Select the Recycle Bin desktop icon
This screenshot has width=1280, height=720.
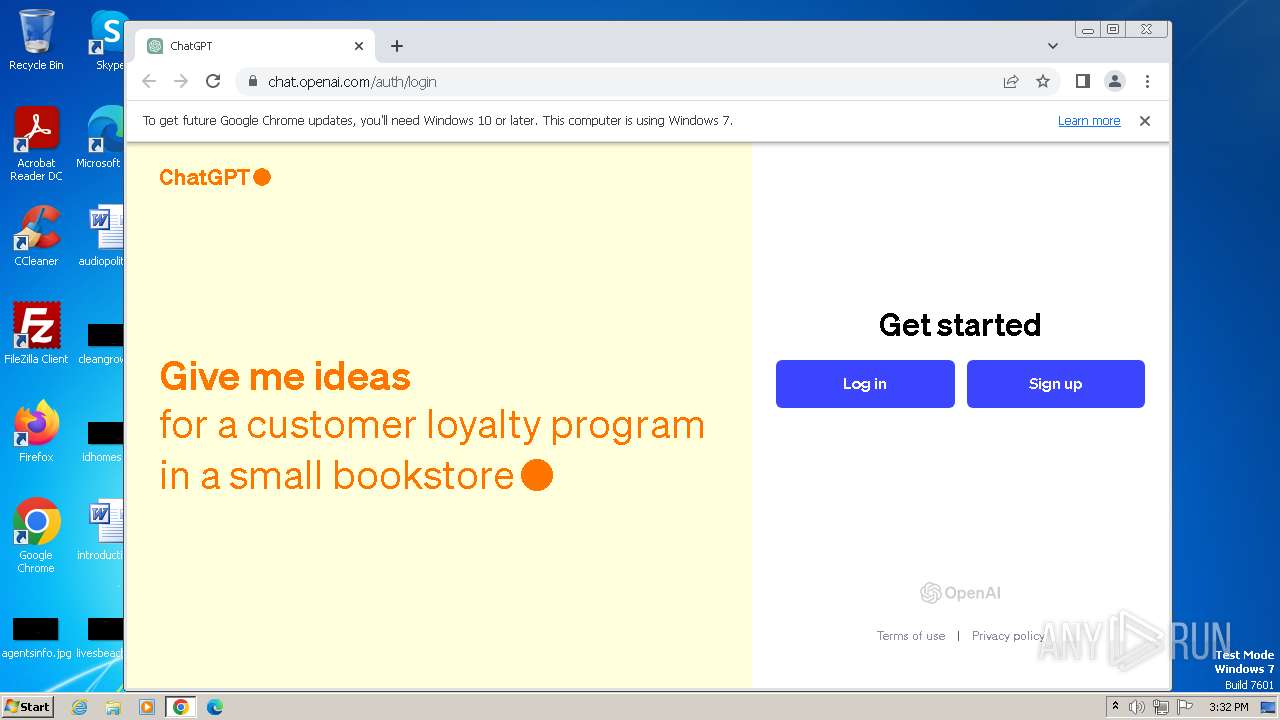[36, 40]
